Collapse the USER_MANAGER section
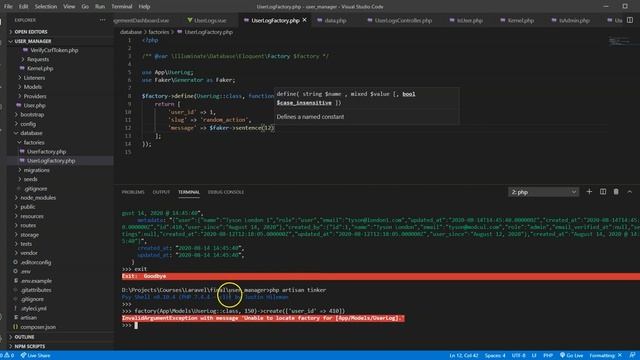The width and height of the screenshot is (640, 360). click(33, 41)
